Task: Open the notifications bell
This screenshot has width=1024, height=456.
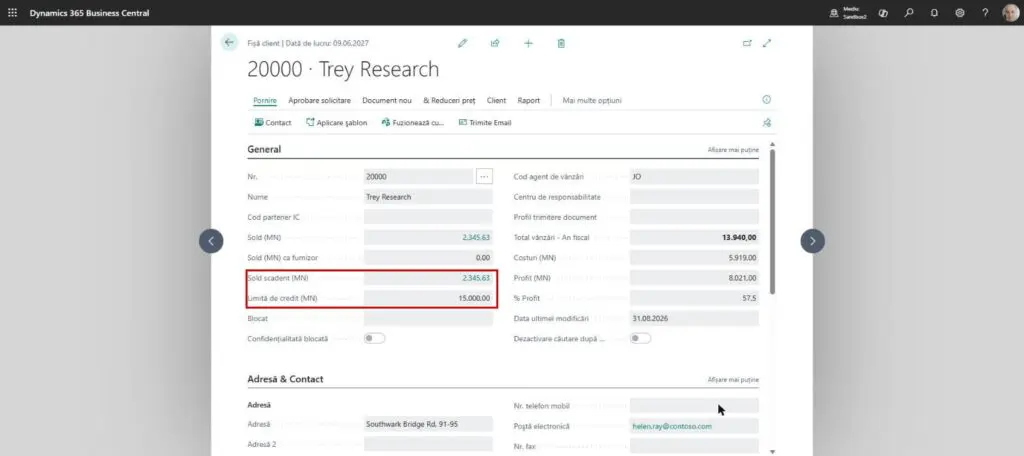Action: pyautogui.click(x=934, y=12)
